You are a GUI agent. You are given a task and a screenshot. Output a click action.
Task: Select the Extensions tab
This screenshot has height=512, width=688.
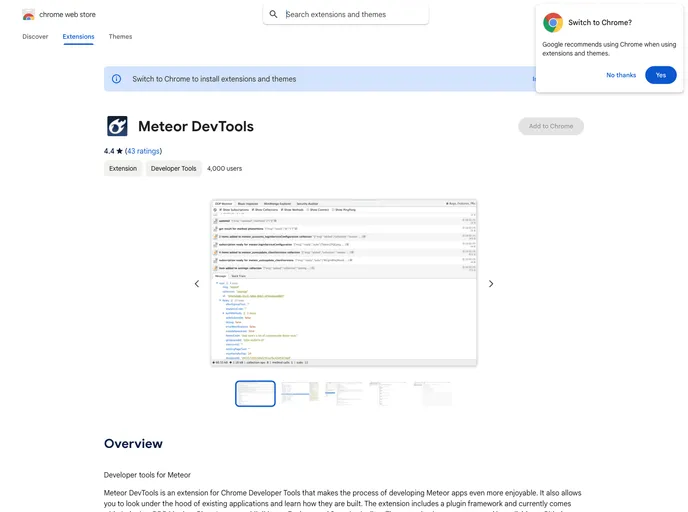(x=78, y=36)
